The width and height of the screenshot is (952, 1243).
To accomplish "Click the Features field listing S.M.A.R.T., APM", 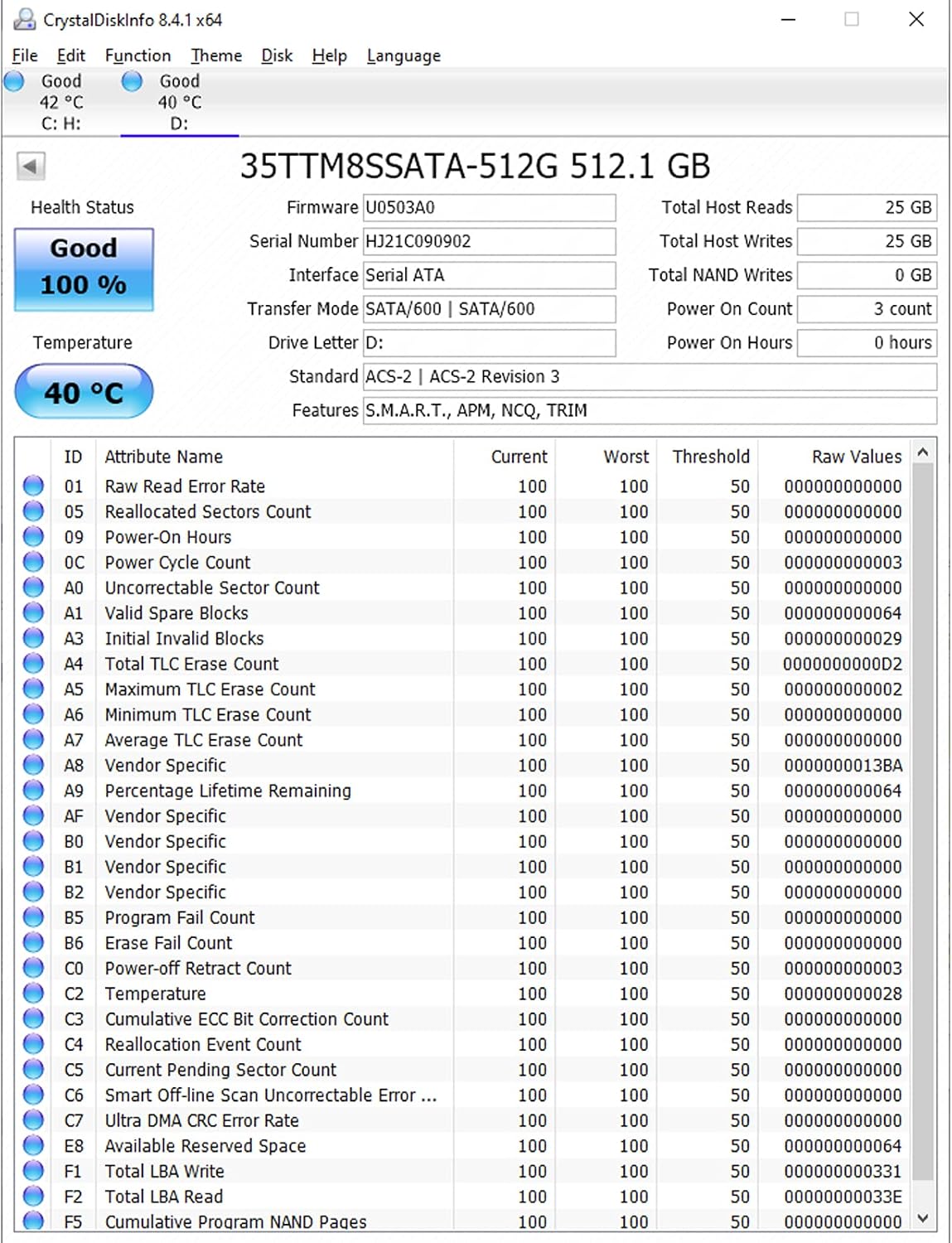I will click(x=650, y=410).
